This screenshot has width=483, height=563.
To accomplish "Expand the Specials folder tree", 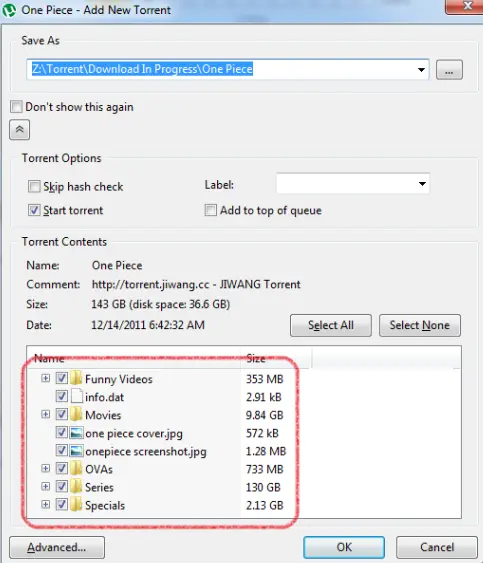I will click(45, 504).
